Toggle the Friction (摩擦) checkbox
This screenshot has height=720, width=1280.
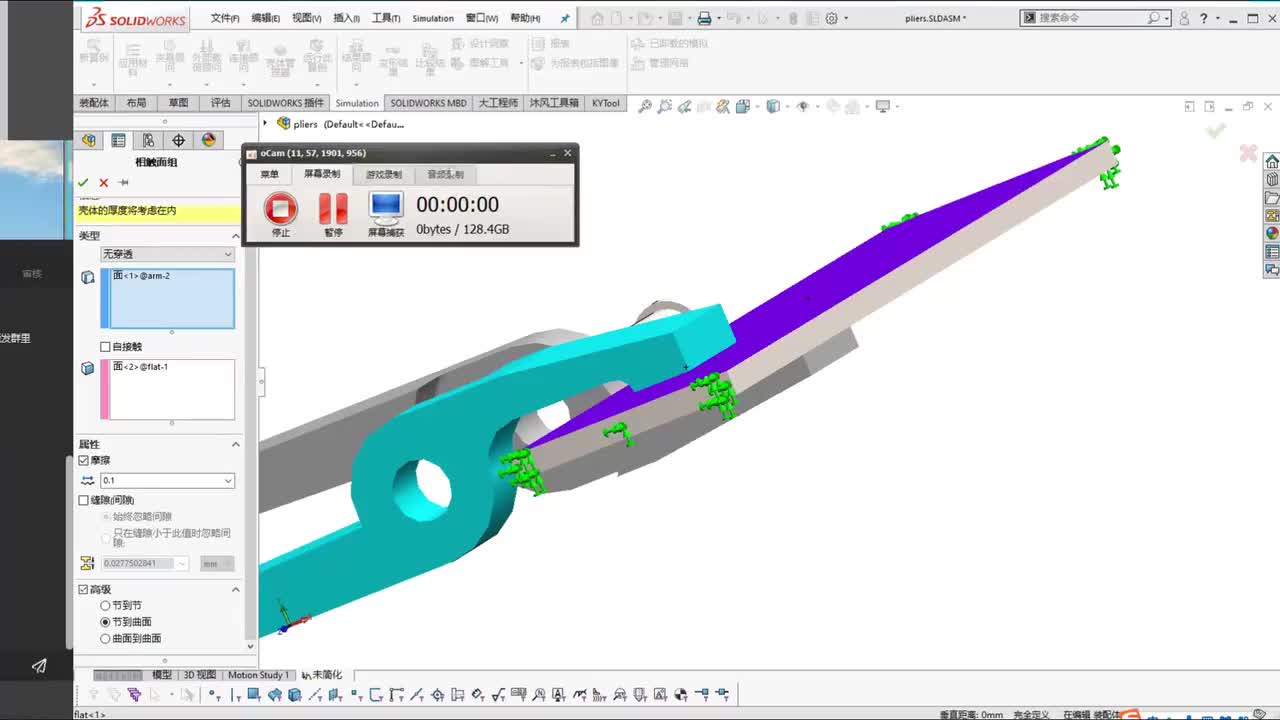[84, 460]
